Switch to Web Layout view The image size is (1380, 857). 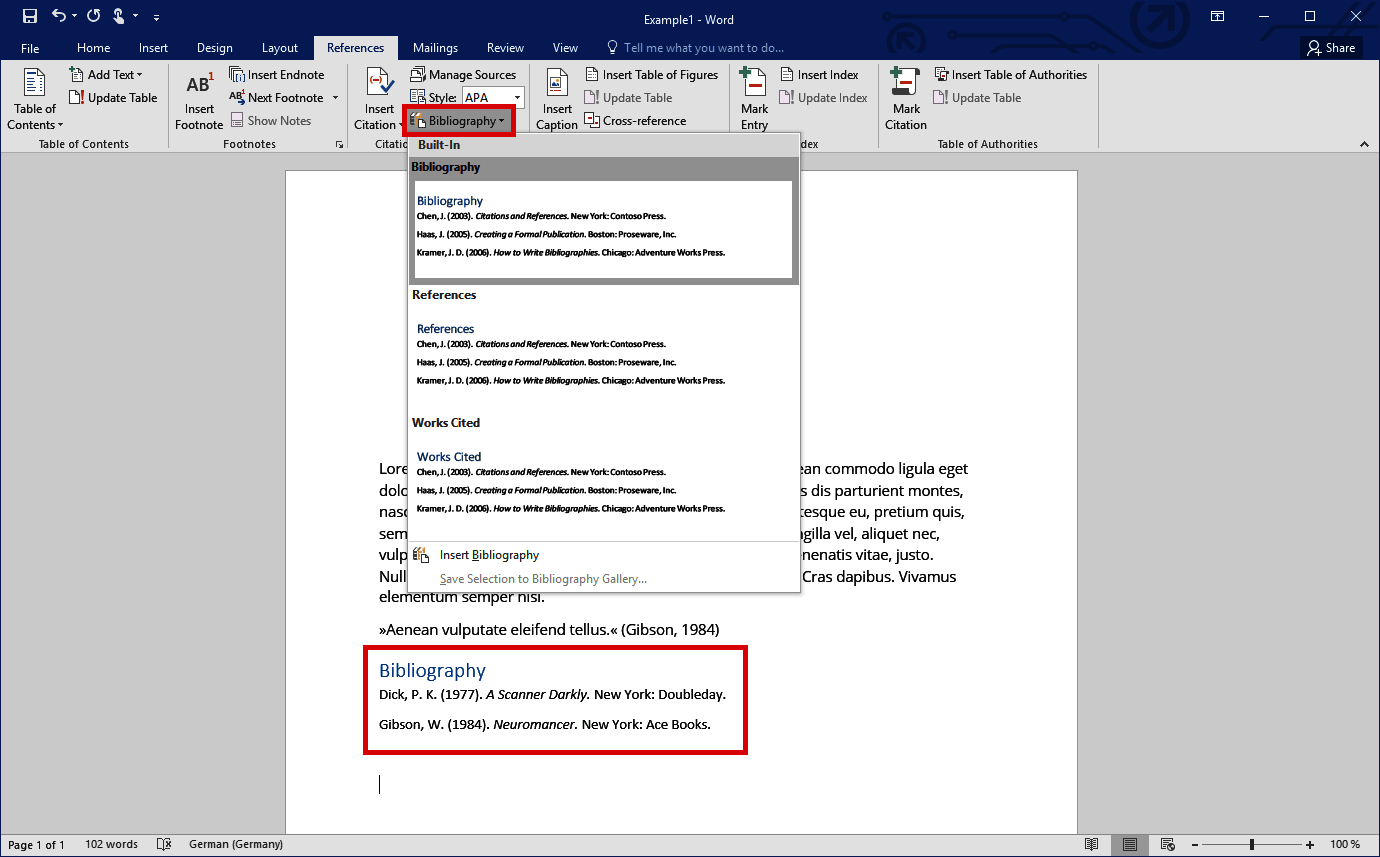[1170, 844]
